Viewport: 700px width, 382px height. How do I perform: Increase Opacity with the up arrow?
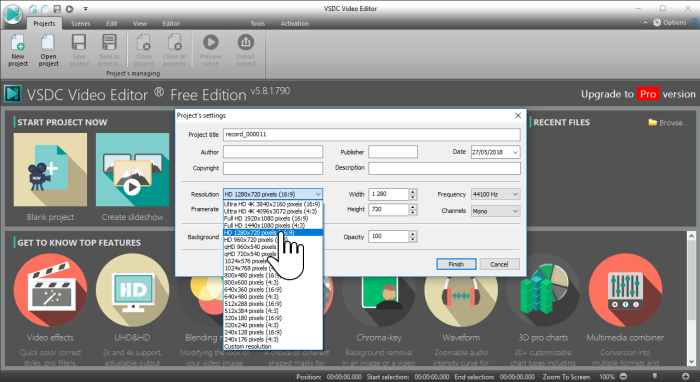413,234
